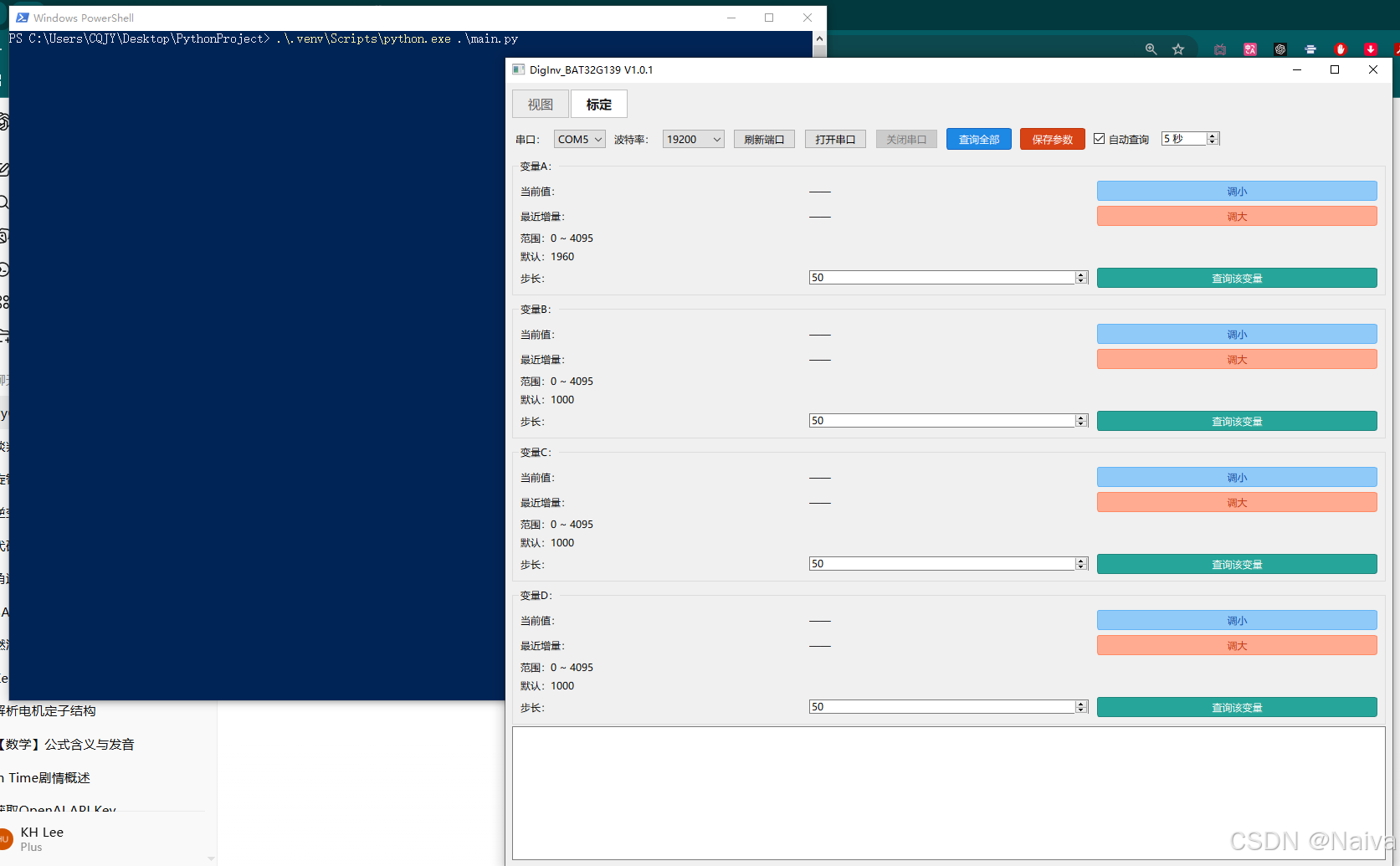The image size is (1400, 866).
Task: Click the 变量B 步长 input field
Action: click(x=942, y=420)
